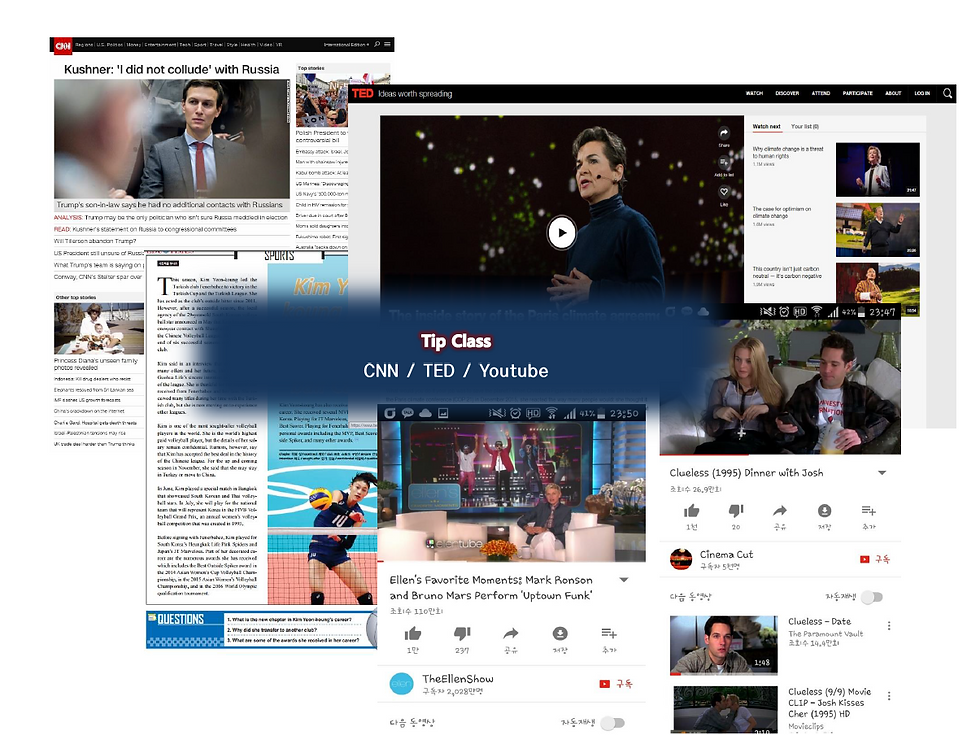Add Ellen video to a playlist
The width and height of the screenshot is (980, 735).
pos(609,634)
